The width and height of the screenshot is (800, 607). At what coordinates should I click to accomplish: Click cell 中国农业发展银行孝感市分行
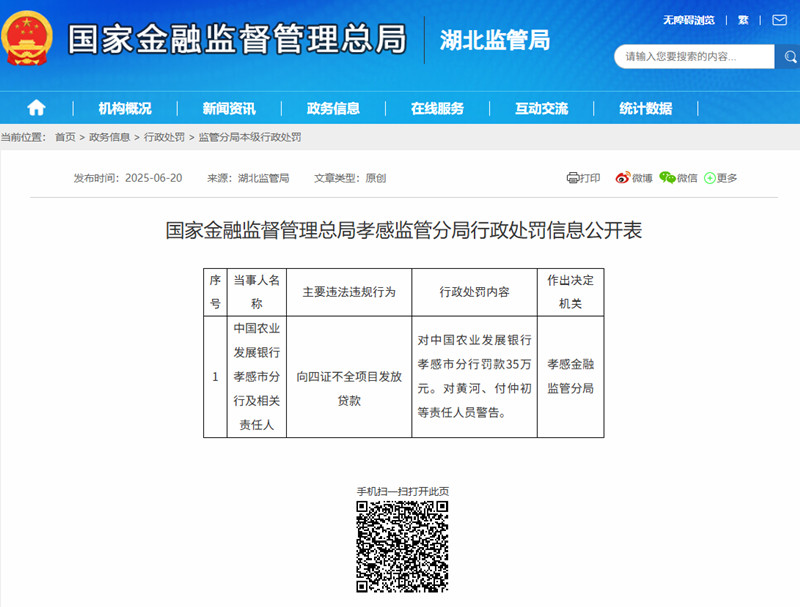pyautogui.click(x=257, y=377)
